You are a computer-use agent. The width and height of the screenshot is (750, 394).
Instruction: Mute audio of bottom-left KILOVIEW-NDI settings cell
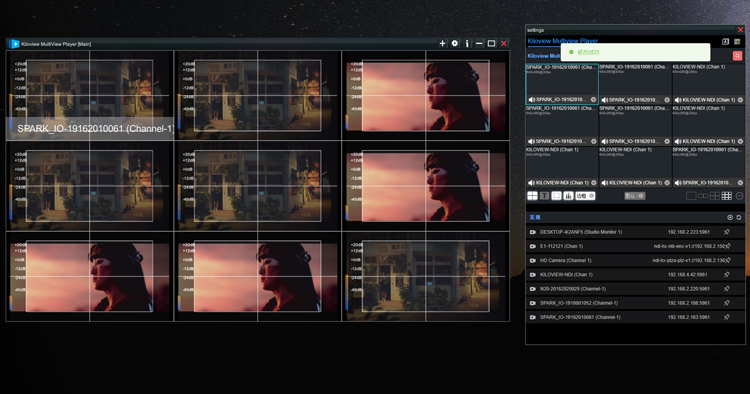click(x=531, y=183)
